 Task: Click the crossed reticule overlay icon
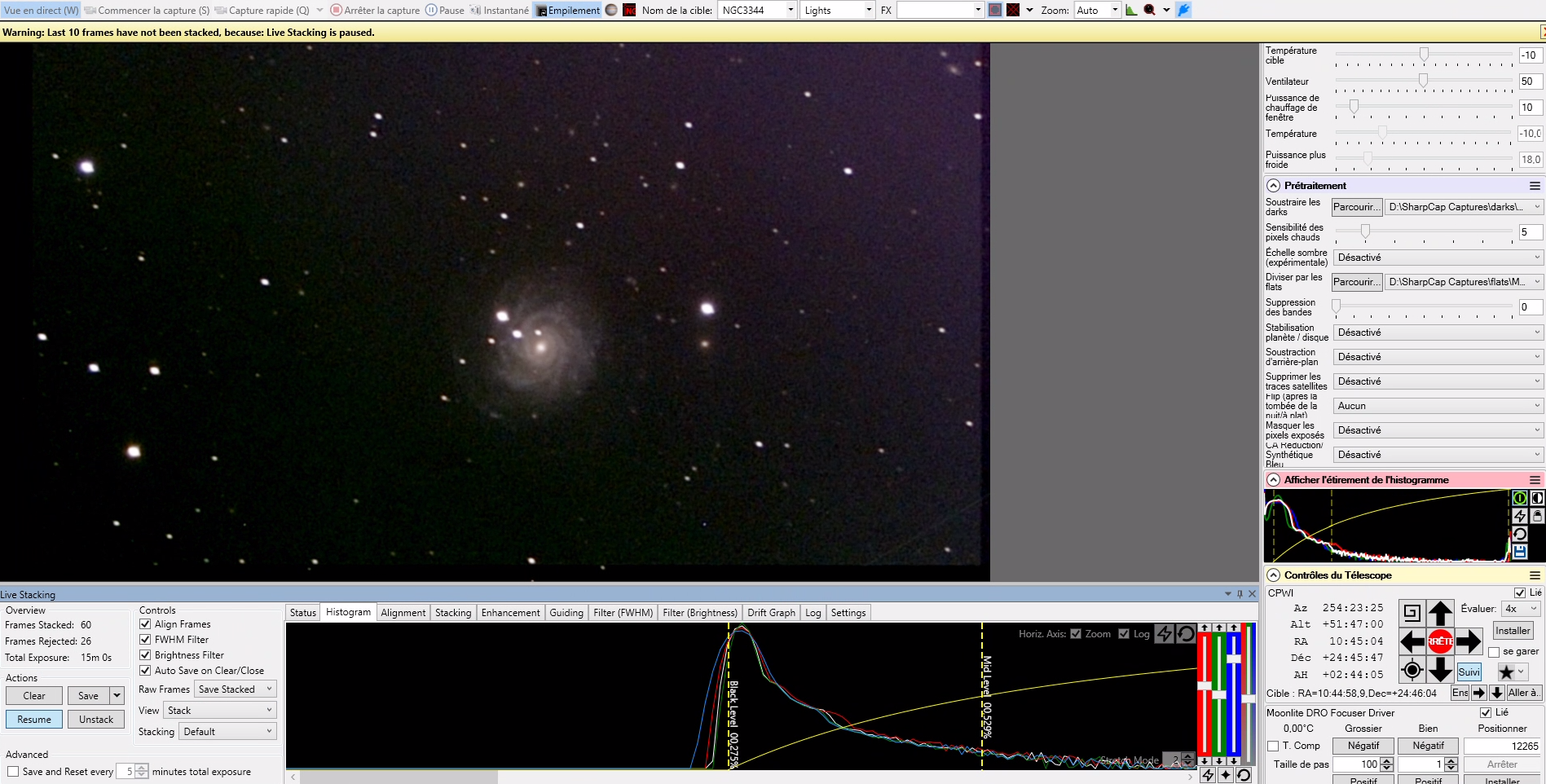click(x=1013, y=11)
